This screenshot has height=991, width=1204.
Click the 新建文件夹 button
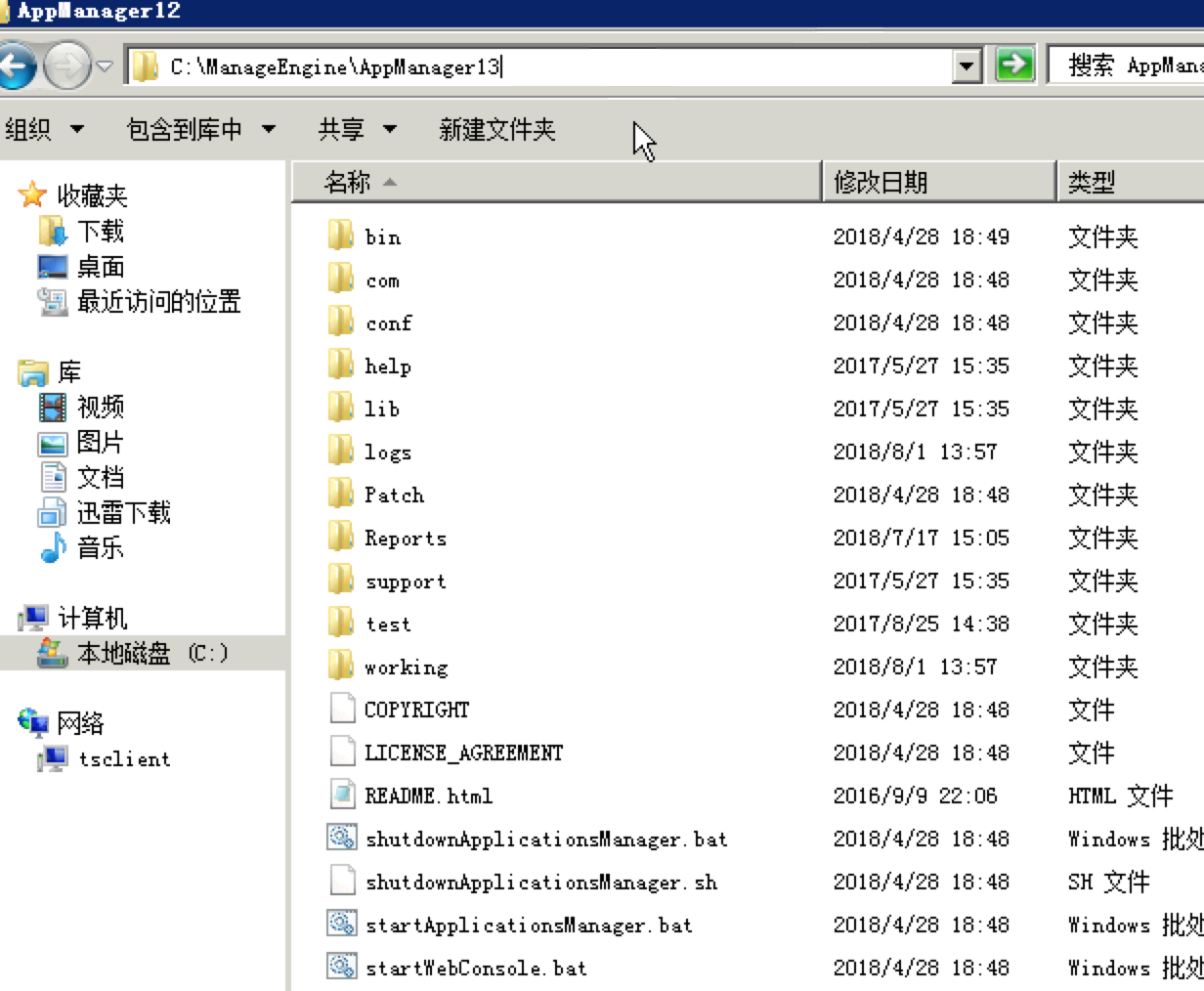click(497, 129)
